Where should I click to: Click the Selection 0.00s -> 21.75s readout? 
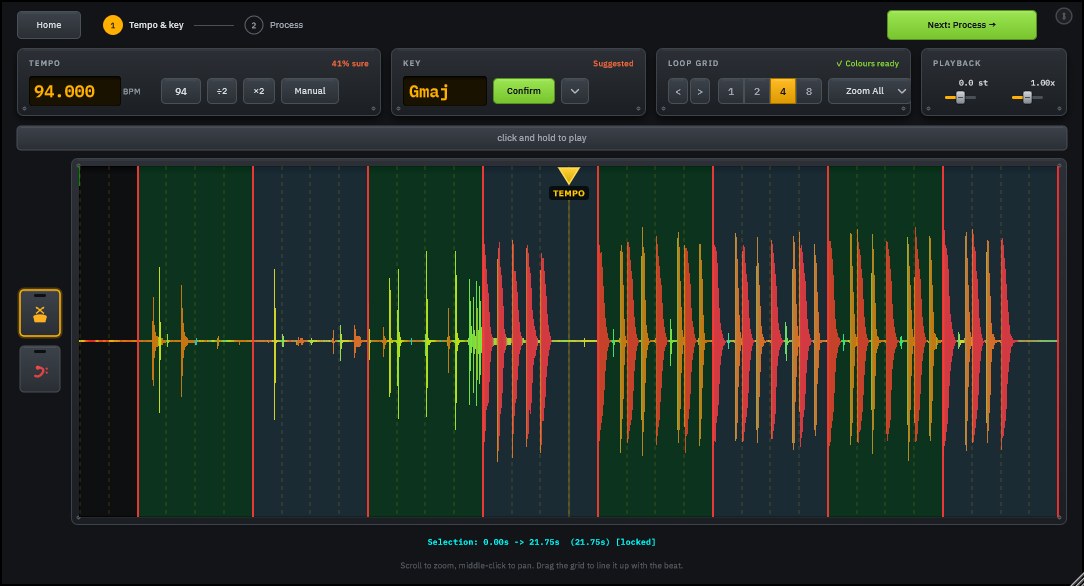coord(541,542)
